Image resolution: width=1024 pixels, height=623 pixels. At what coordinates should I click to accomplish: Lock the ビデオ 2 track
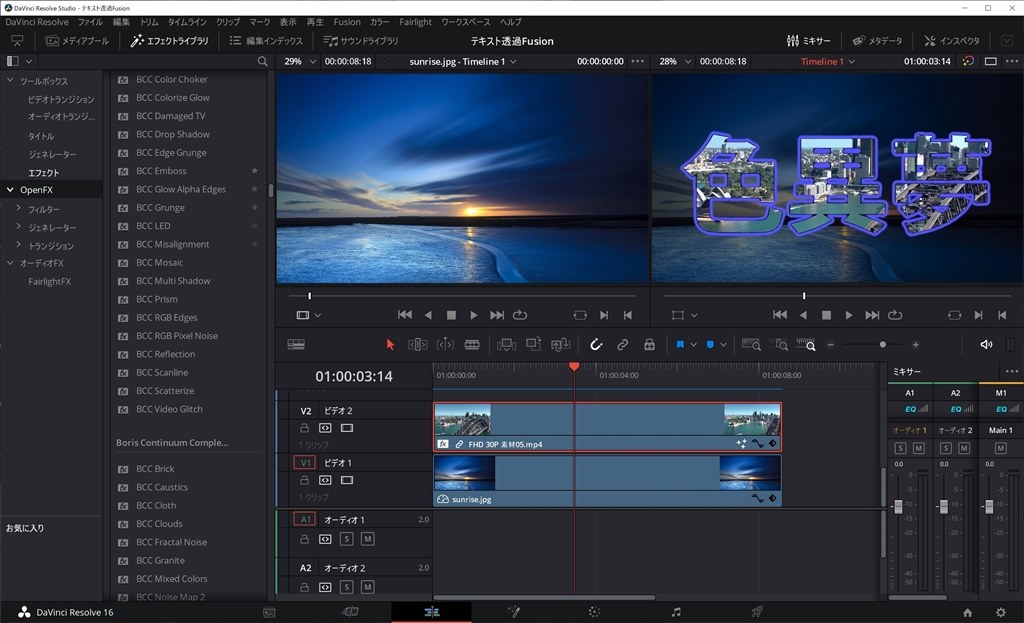(304, 428)
